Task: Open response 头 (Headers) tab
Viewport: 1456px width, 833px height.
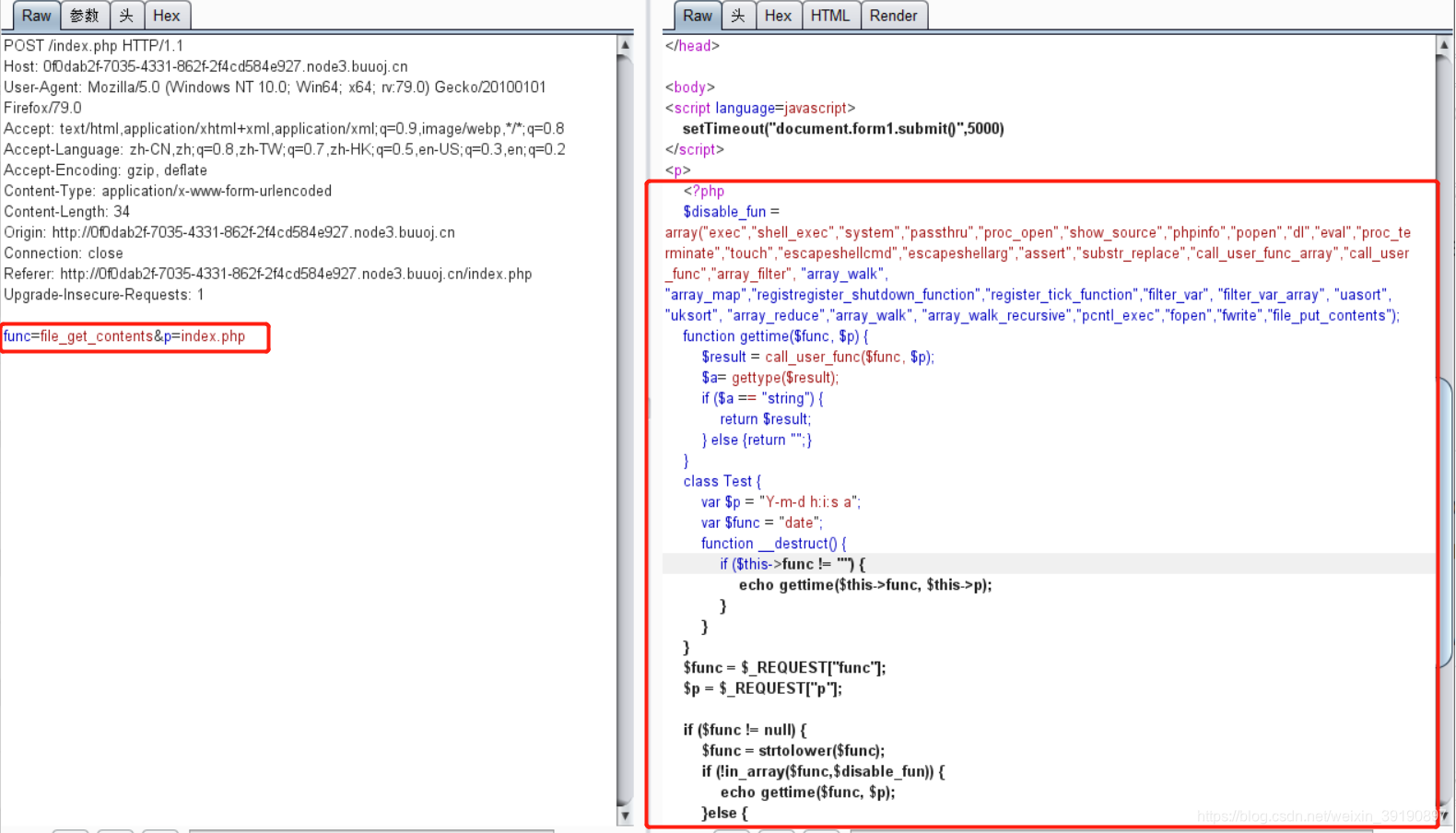Action: pyautogui.click(x=738, y=16)
